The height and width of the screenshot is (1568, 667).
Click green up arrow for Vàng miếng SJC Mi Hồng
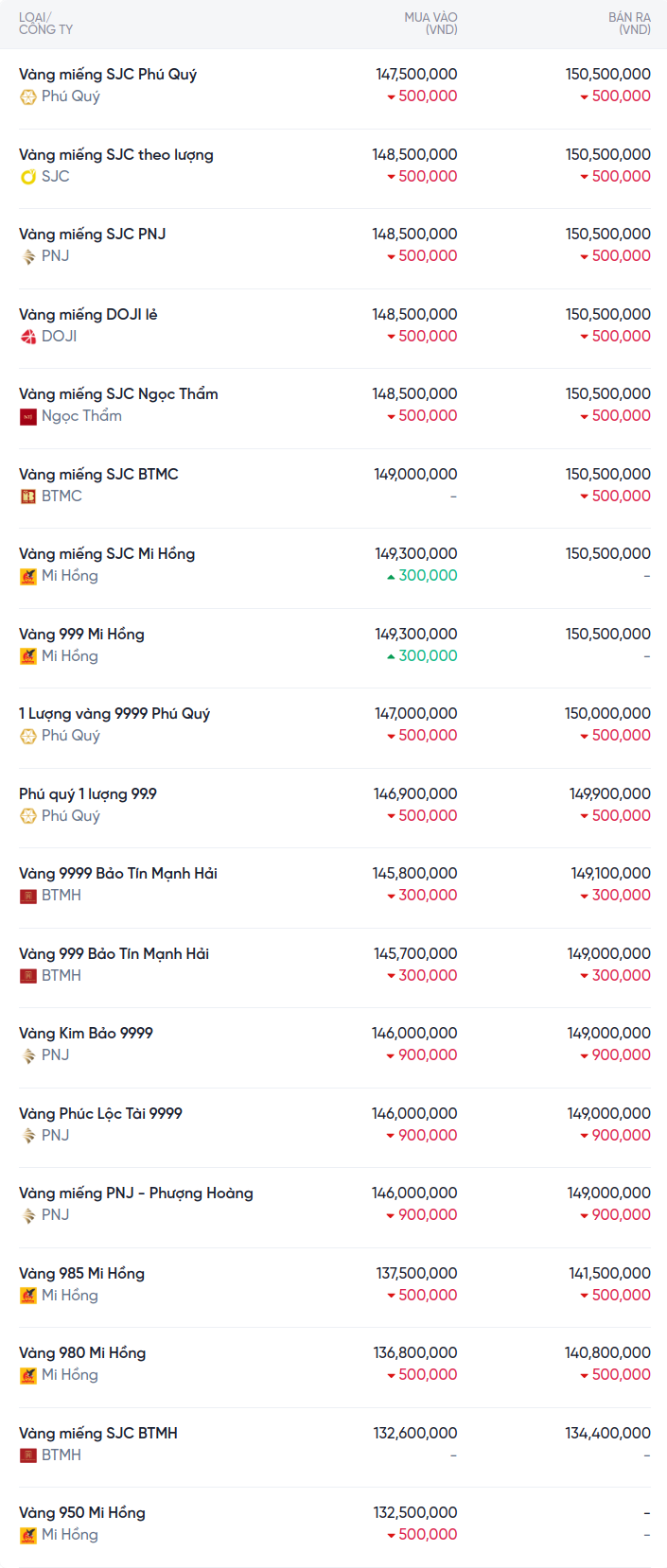(391, 577)
